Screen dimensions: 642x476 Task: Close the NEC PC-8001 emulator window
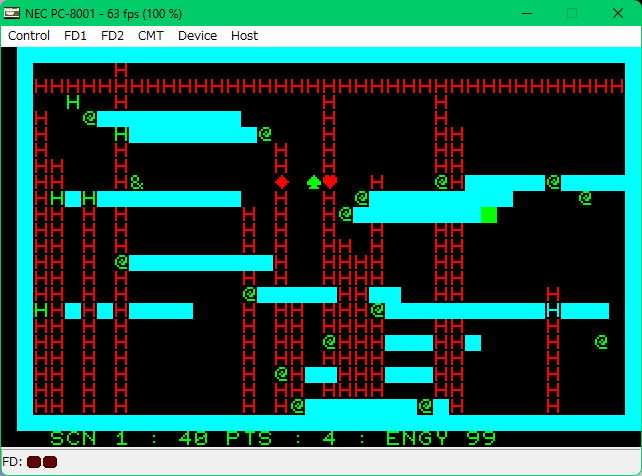click(617, 14)
